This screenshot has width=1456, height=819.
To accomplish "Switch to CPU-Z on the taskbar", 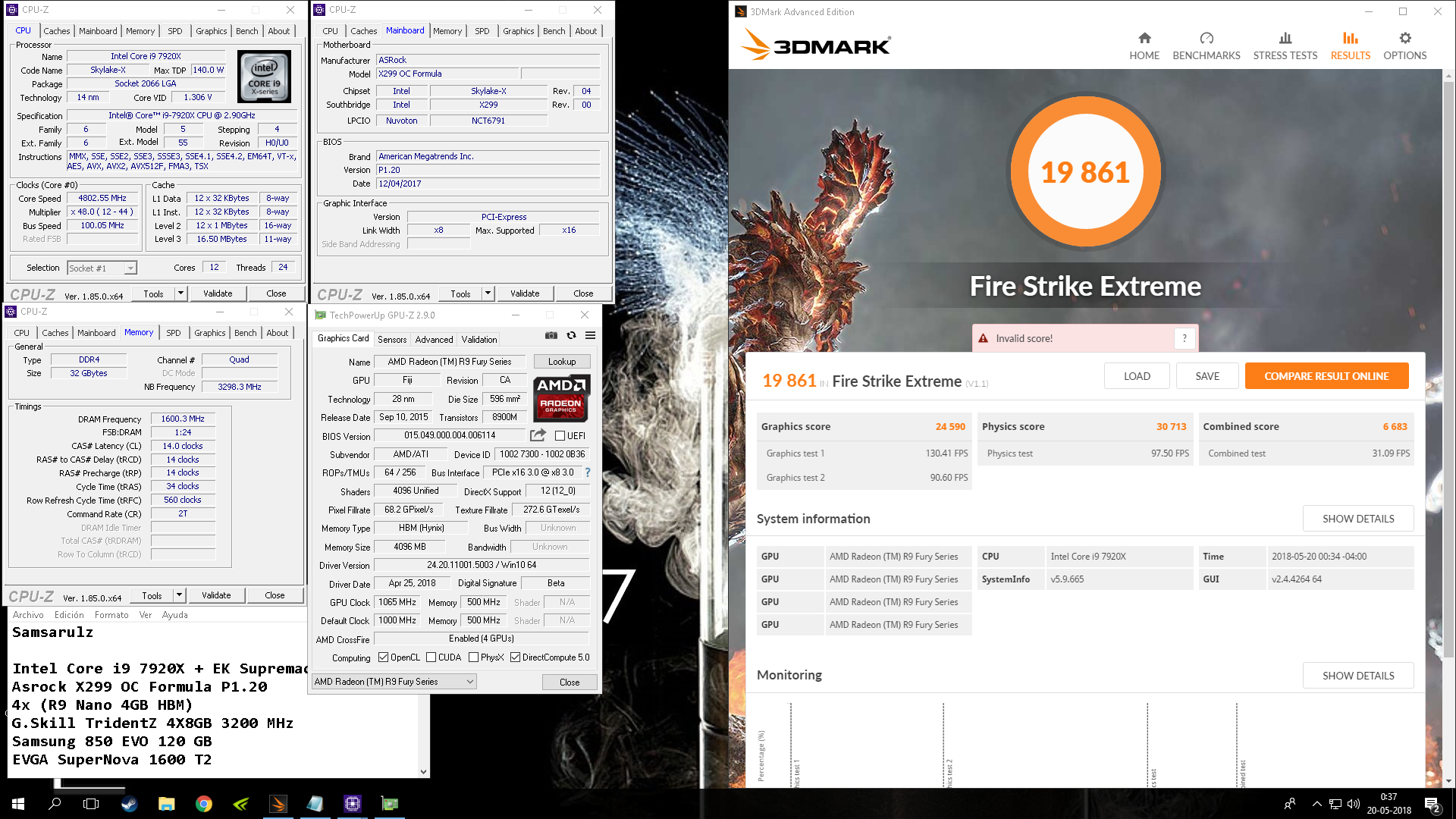I will tap(353, 804).
